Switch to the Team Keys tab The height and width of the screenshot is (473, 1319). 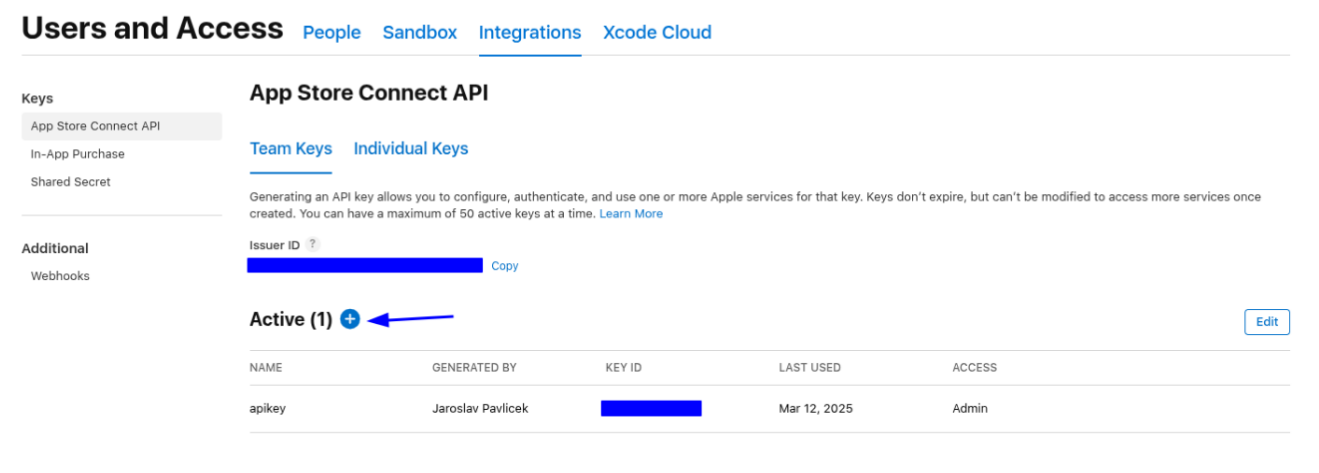[x=290, y=148]
